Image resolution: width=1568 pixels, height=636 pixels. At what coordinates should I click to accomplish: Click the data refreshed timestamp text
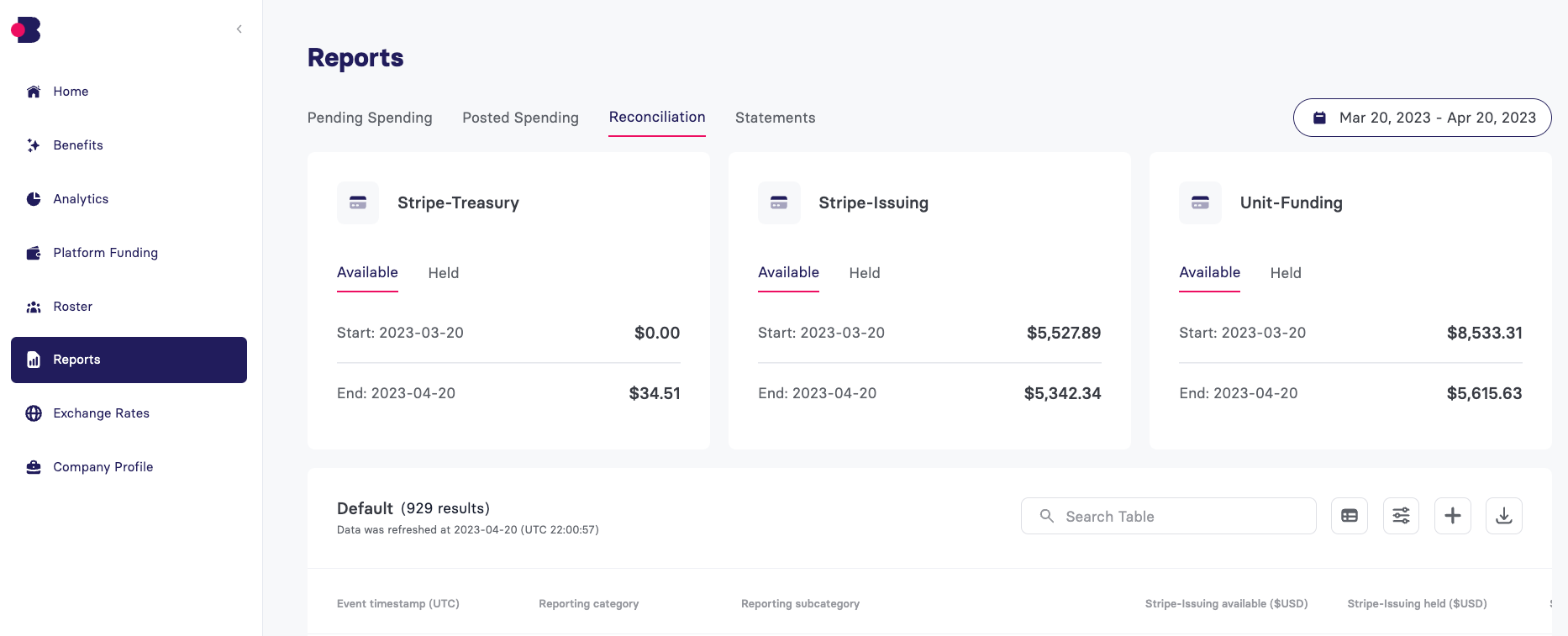(468, 530)
